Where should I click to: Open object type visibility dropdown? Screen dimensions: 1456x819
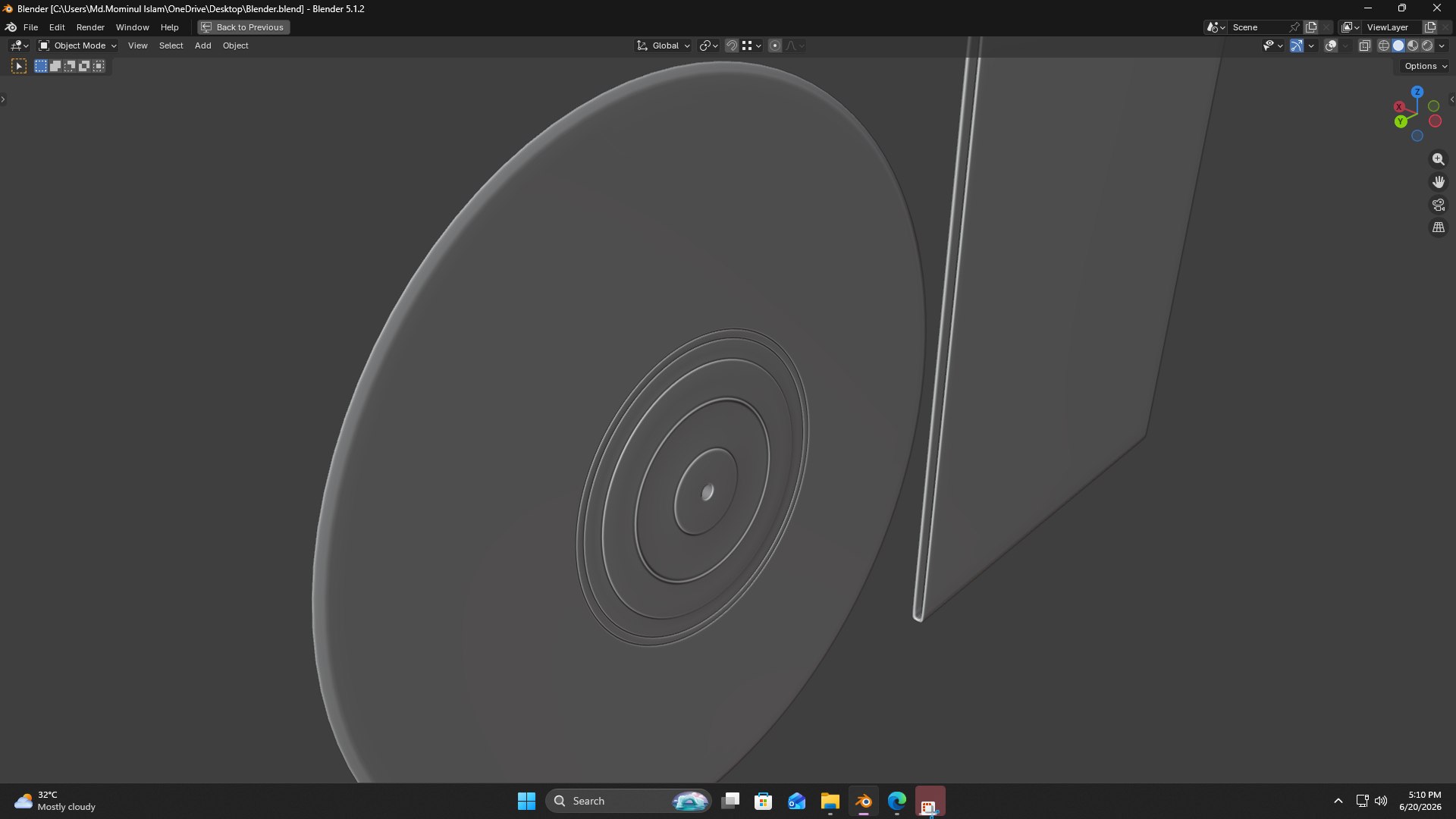pyautogui.click(x=1272, y=45)
